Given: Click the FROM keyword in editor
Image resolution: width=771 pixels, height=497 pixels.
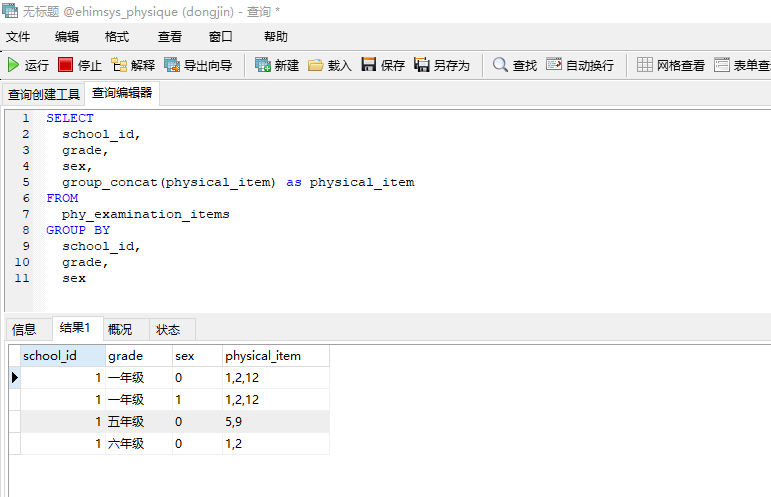Looking at the screenshot, I should 62,198.
